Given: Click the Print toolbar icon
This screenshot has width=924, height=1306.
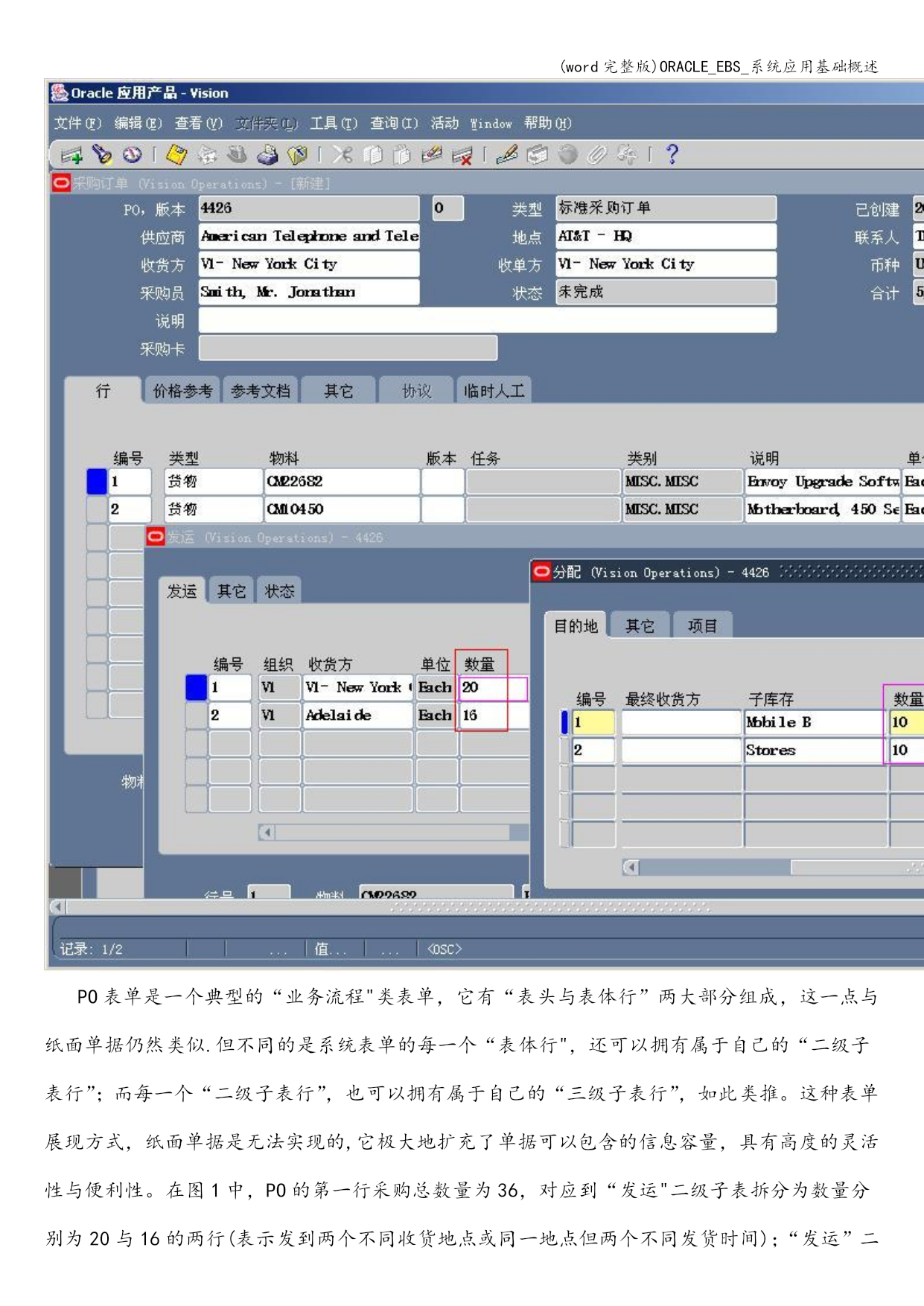Looking at the screenshot, I should pyautogui.click(x=267, y=155).
